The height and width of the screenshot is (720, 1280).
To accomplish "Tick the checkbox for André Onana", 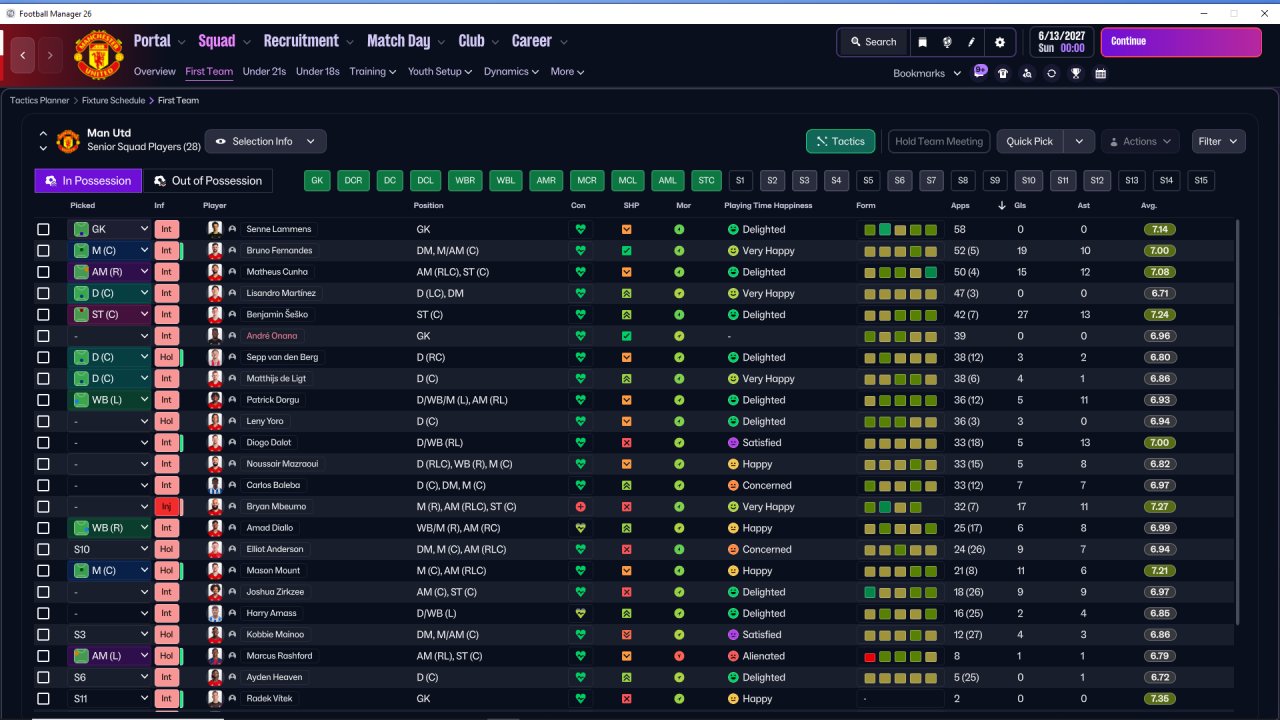I will coord(43,336).
